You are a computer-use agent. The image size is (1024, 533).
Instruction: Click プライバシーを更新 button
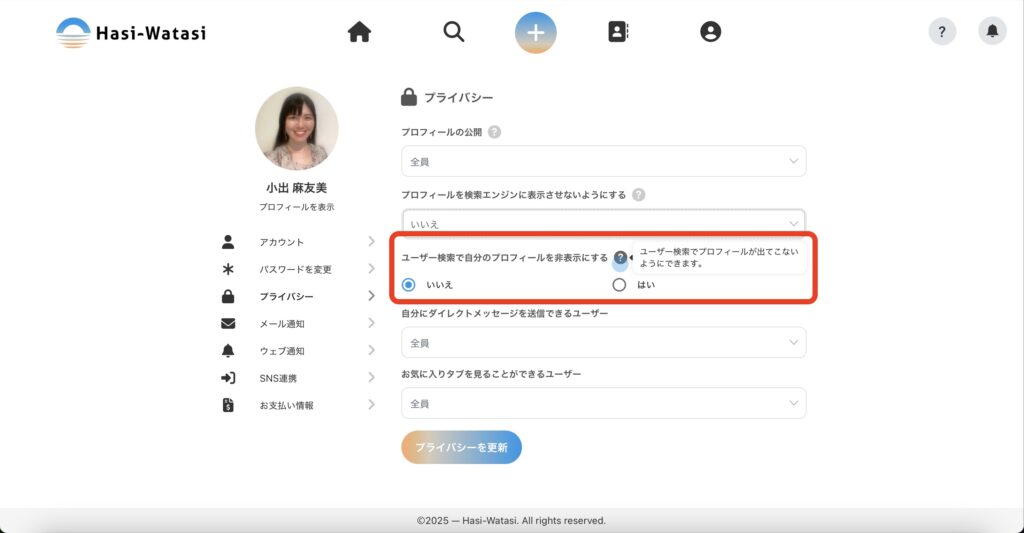coord(461,447)
